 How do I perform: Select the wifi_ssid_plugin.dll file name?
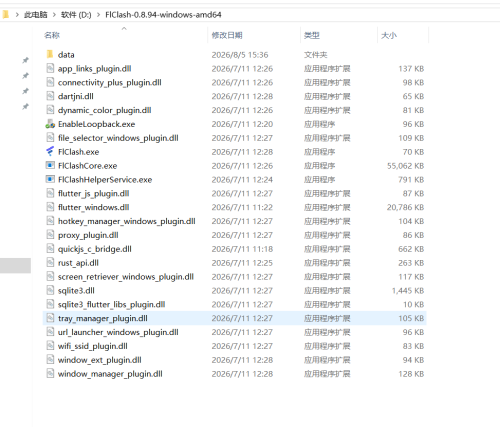[93, 346]
